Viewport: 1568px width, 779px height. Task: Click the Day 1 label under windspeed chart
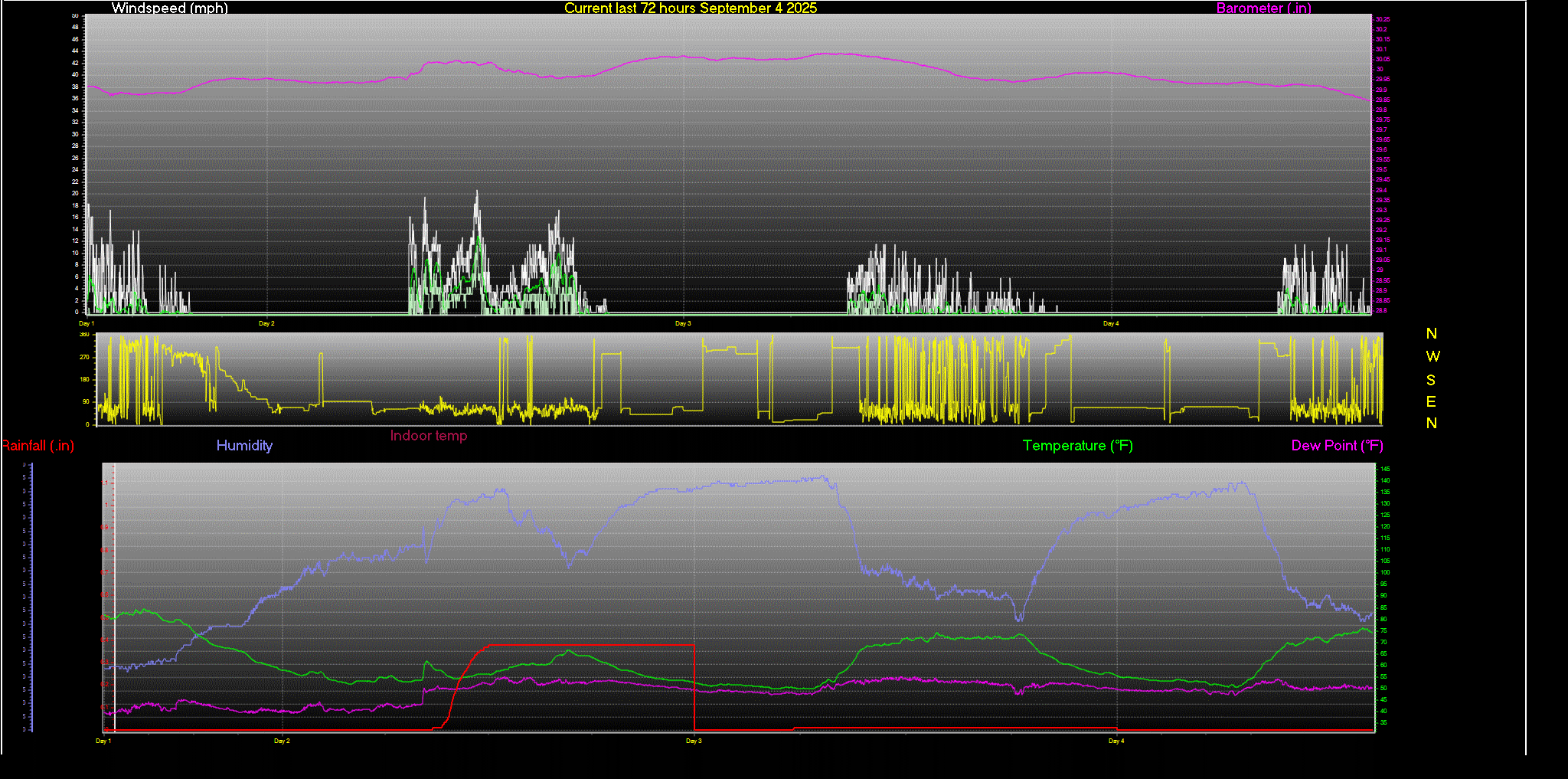tap(87, 323)
